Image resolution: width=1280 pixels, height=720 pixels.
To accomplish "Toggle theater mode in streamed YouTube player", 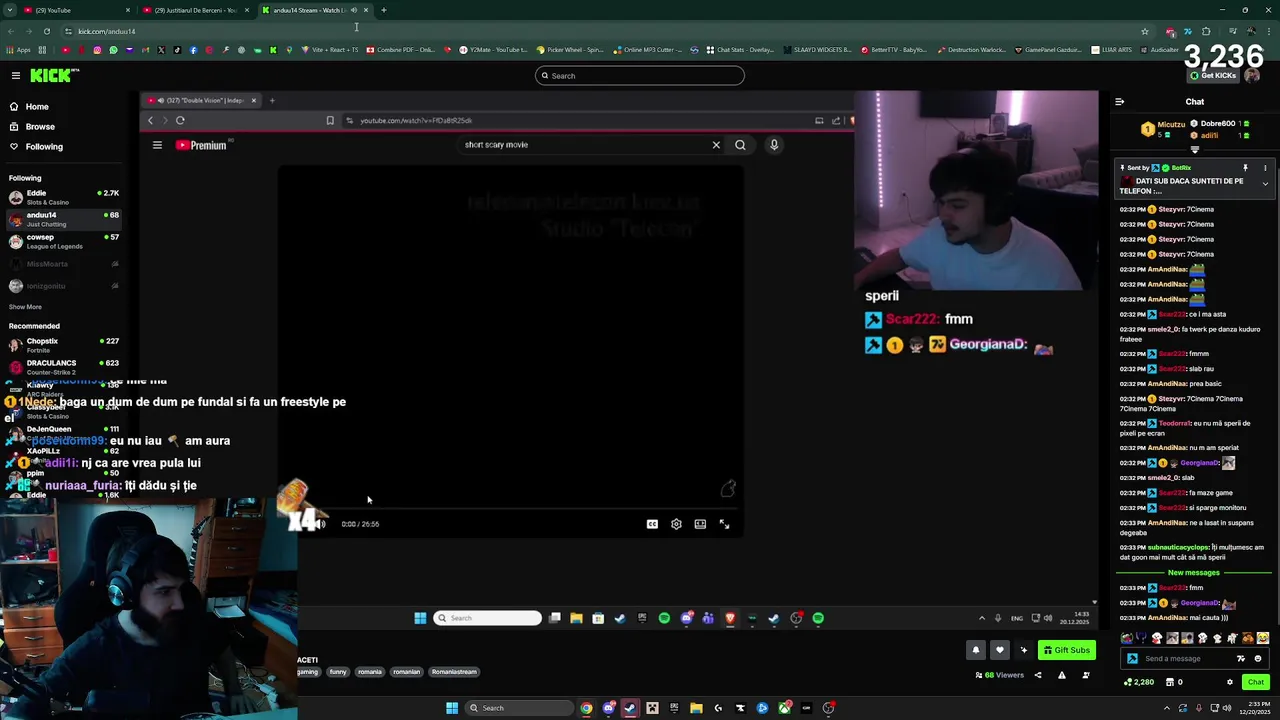I will [x=700, y=524].
